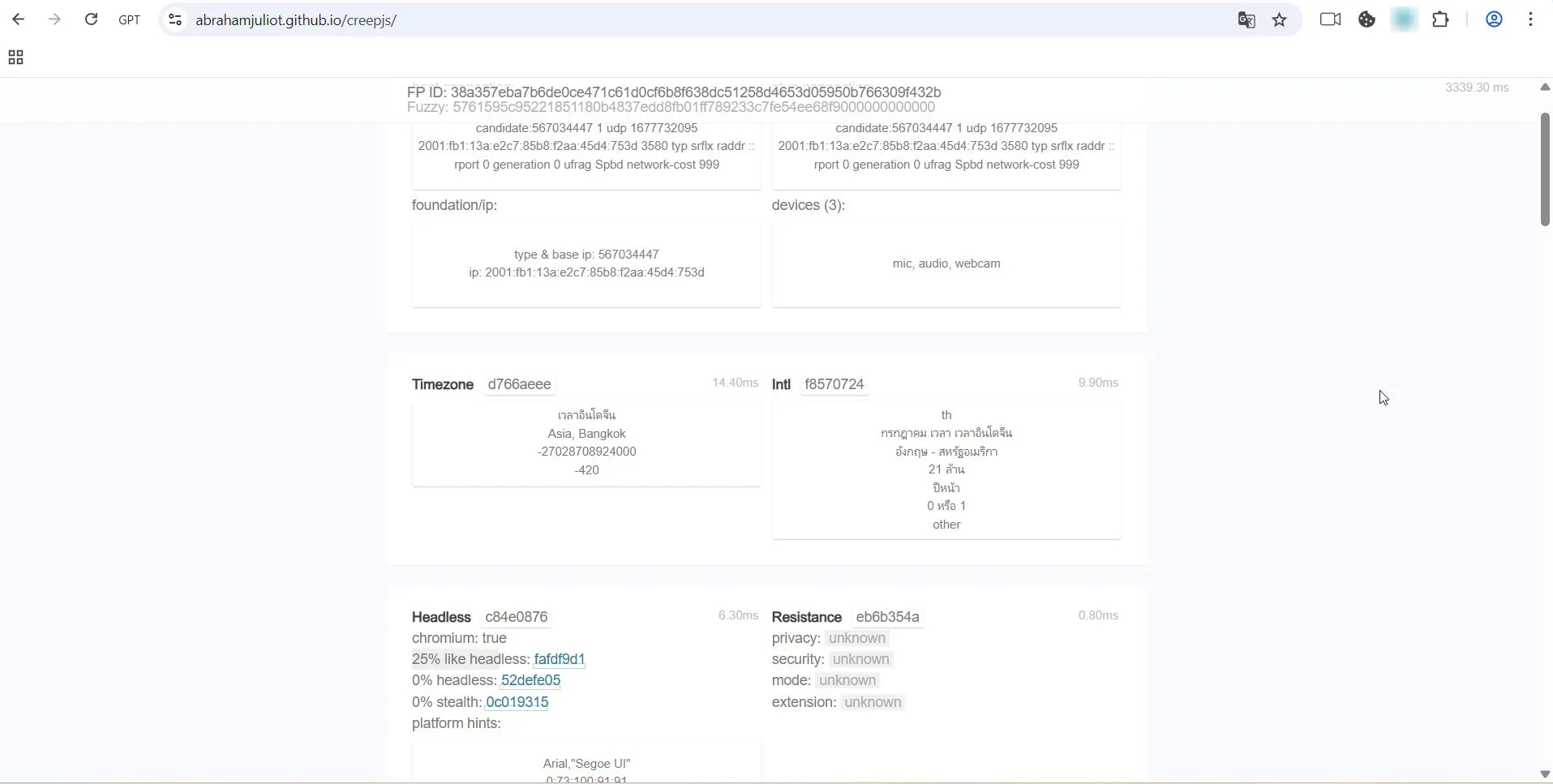The width and height of the screenshot is (1553, 784).
Task: Click the foundation/ip label
Action: click(454, 205)
